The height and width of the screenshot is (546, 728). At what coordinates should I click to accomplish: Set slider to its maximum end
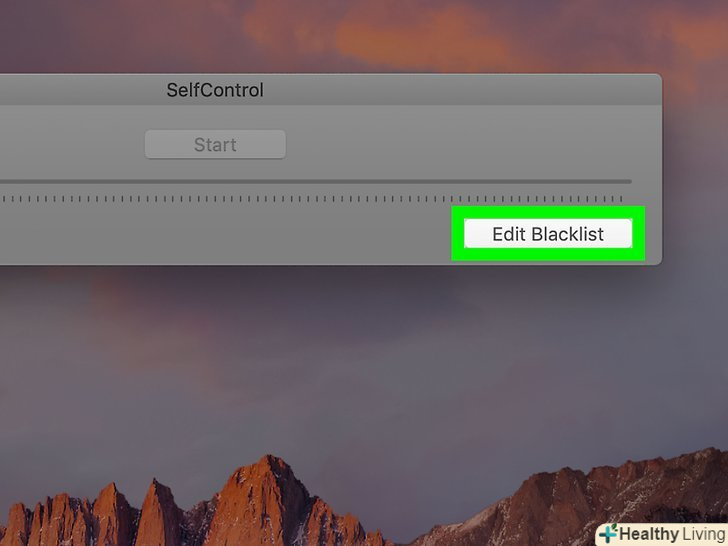click(629, 182)
